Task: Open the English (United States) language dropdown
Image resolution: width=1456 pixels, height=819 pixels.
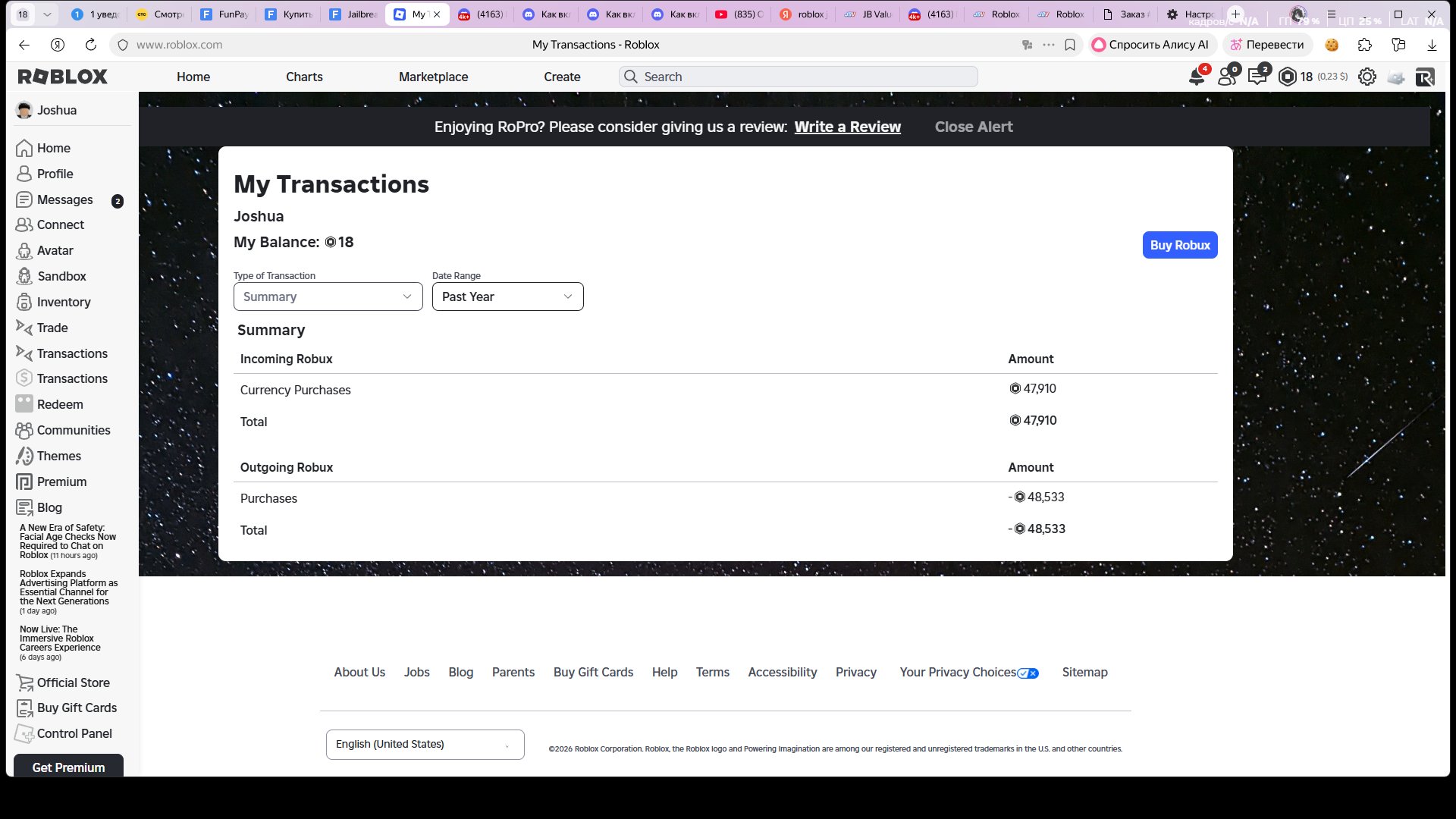Action: pos(425,745)
